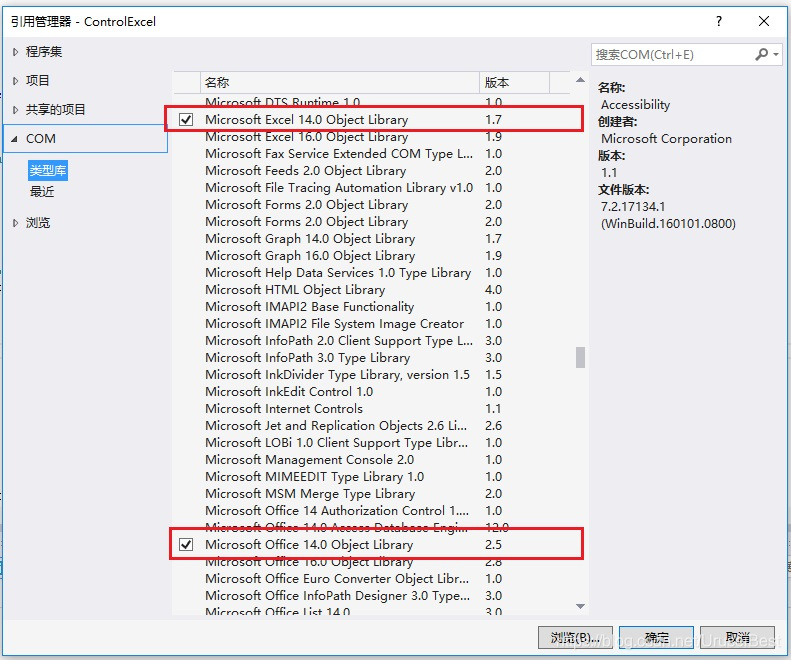Image resolution: width=791 pixels, height=660 pixels.
Task: Select Microsoft Office Euro Converter Object Library
Action: pos(373,579)
